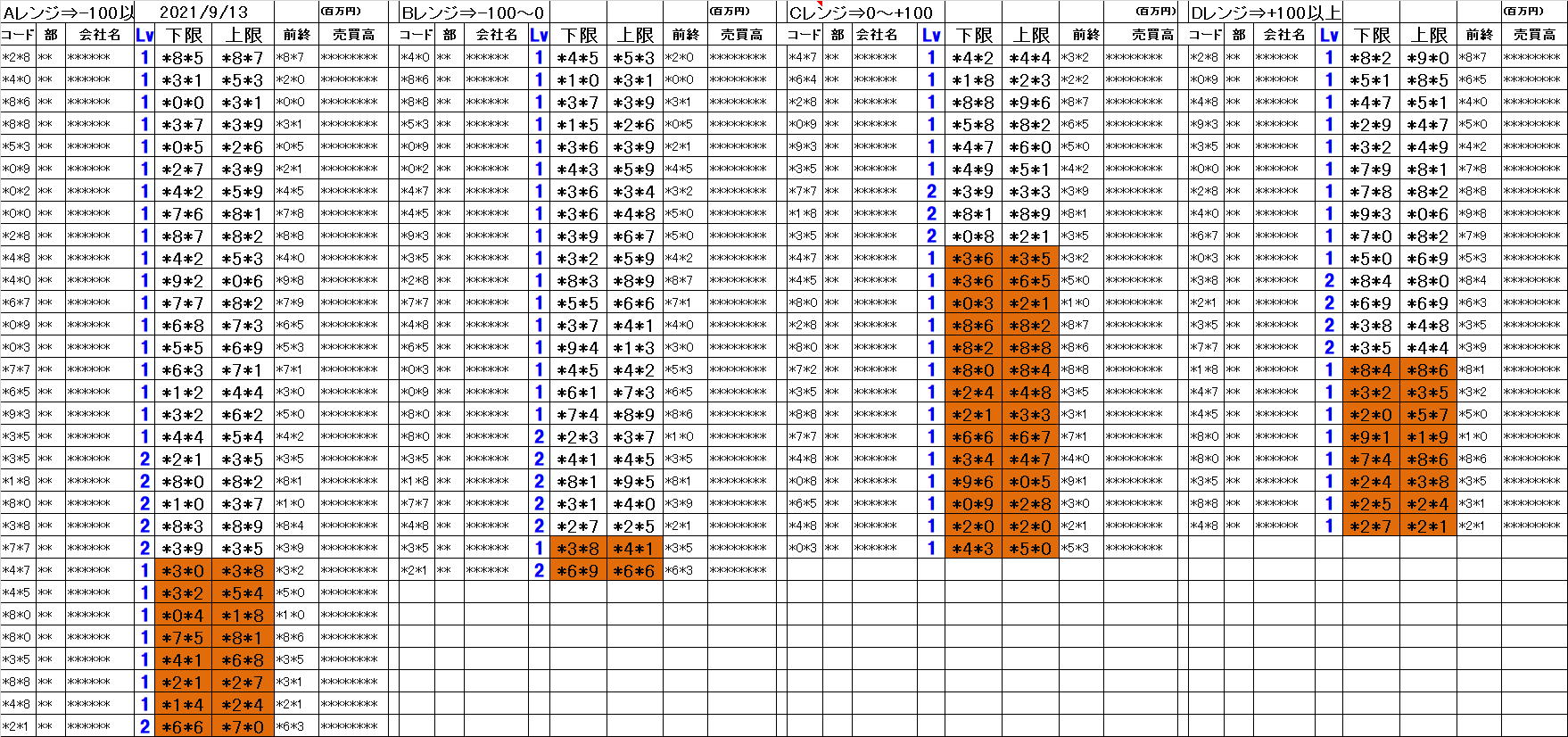The width and height of the screenshot is (1568, 737).
Task: Click A range 上限 cell *0*6
Action: pyautogui.click(x=243, y=280)
